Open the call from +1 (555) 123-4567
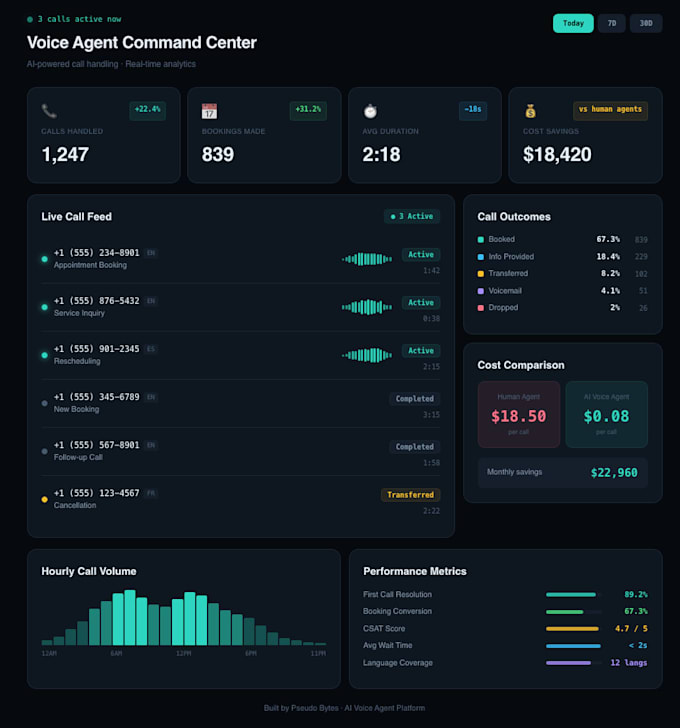 point(240,500)
